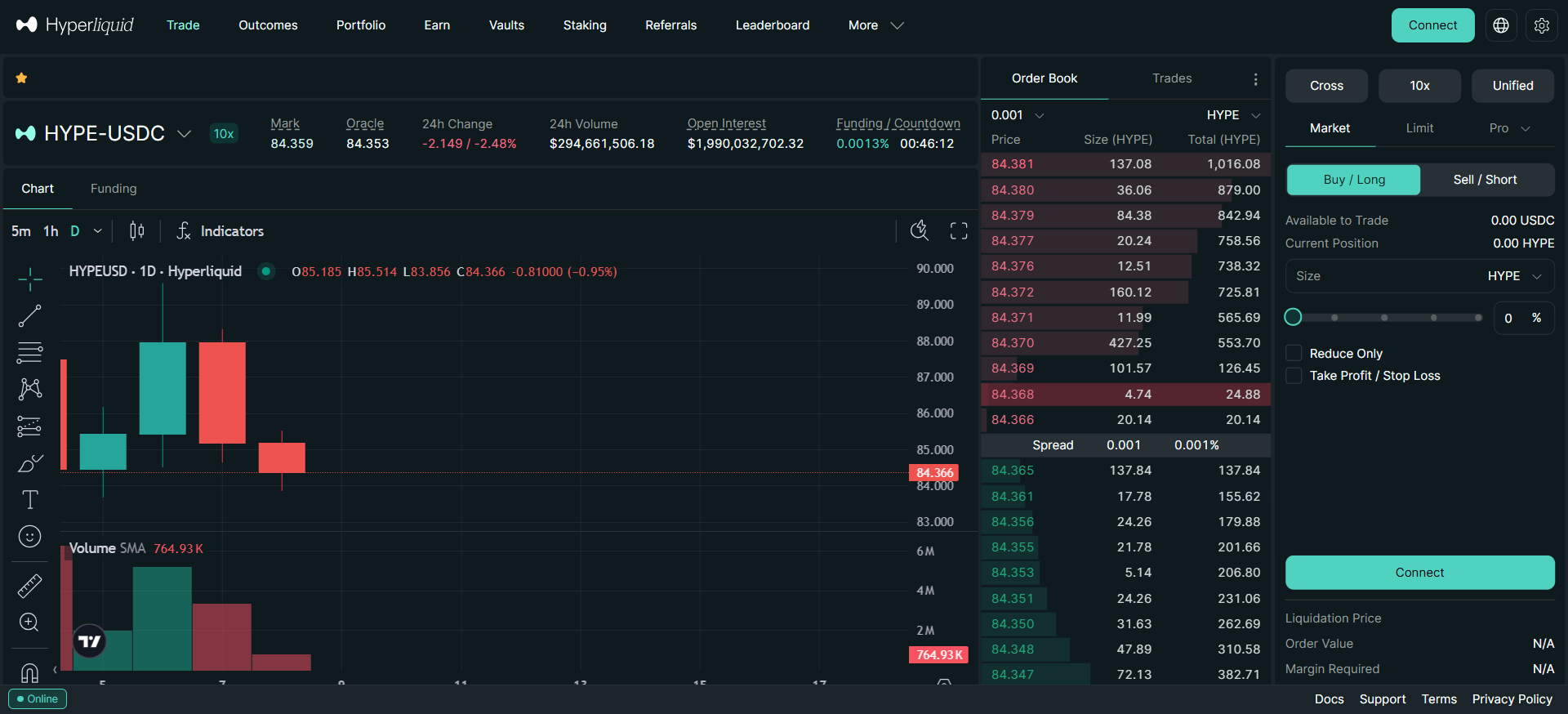Viewport: 1568px width, 714px height.
Task: Change chart candle style
Action: (x=137, y=231)
